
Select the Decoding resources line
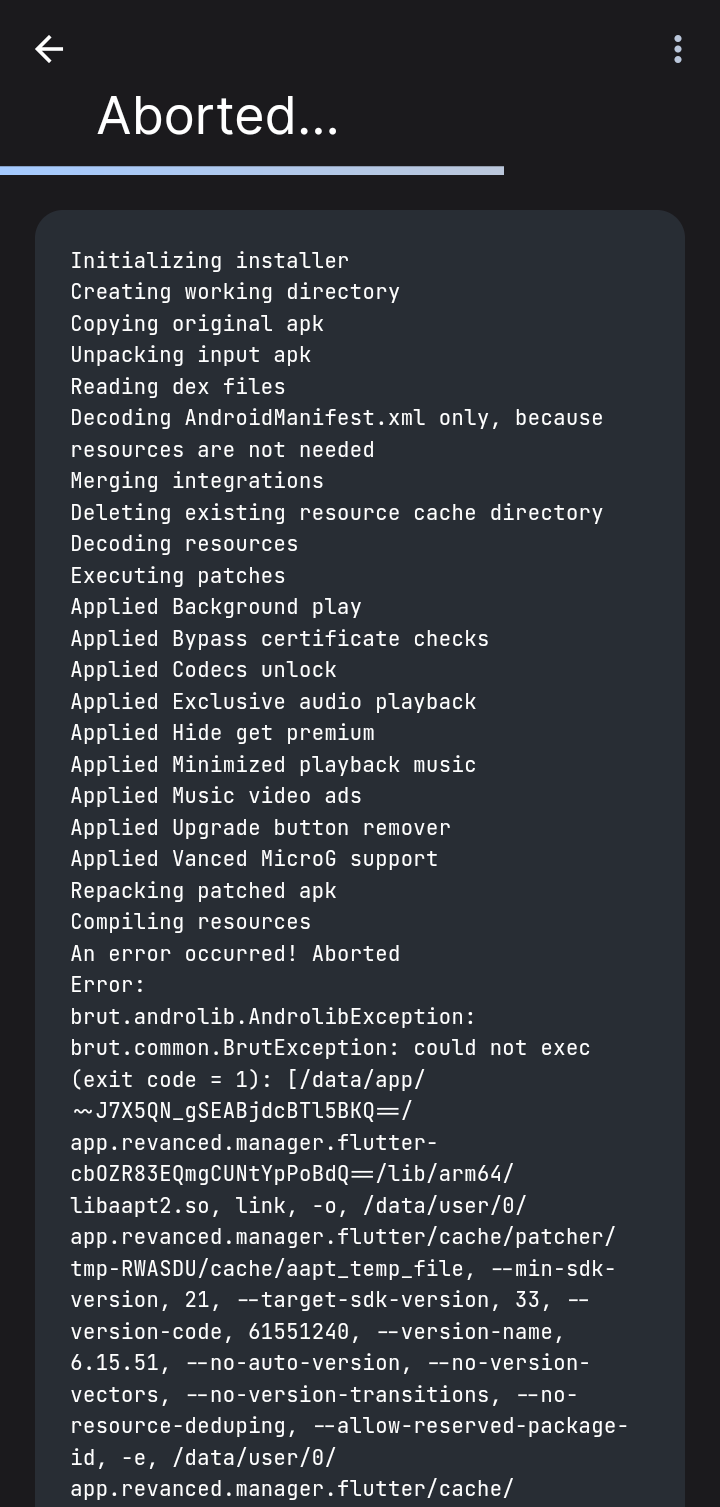pyautogui.click(x=183, y=543)
